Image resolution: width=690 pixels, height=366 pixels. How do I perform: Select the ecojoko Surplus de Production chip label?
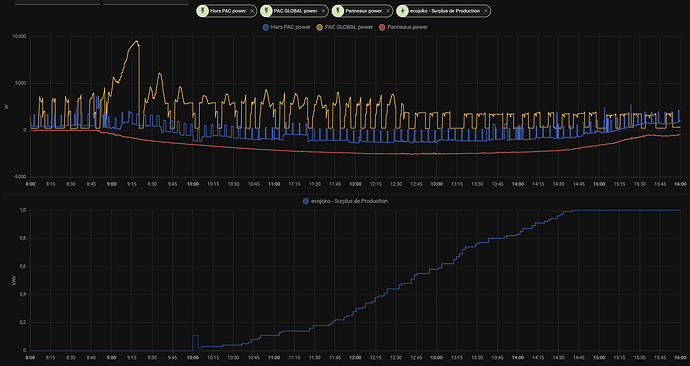pyautogui.click(x=444, y=11)
